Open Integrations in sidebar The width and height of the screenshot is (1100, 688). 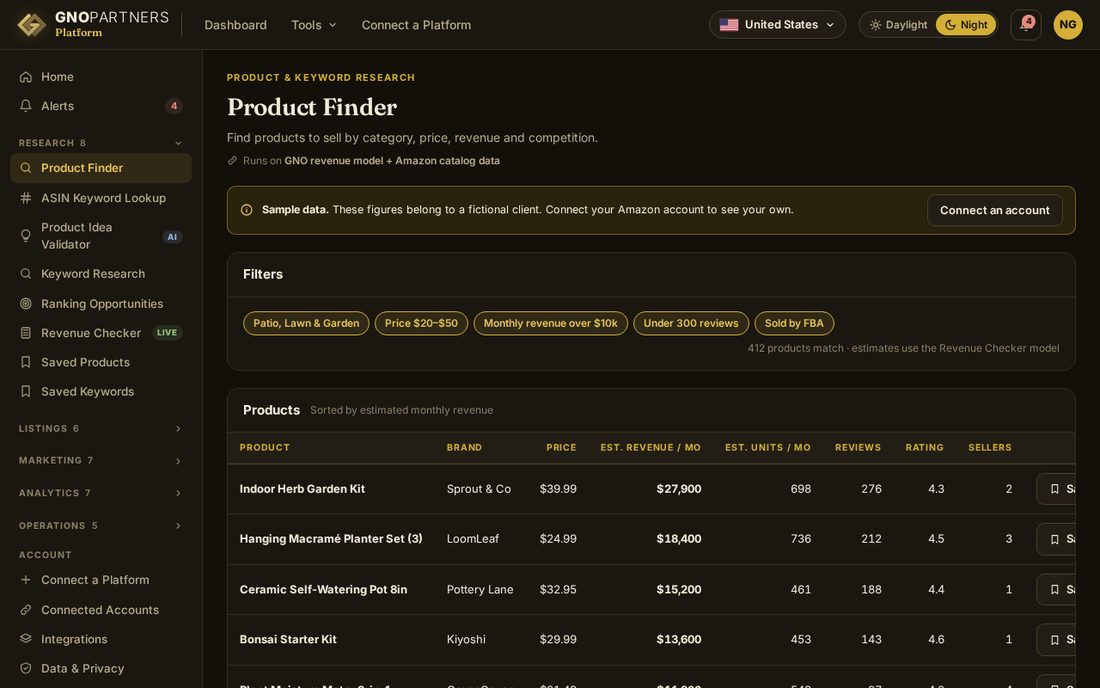[100, 640]
